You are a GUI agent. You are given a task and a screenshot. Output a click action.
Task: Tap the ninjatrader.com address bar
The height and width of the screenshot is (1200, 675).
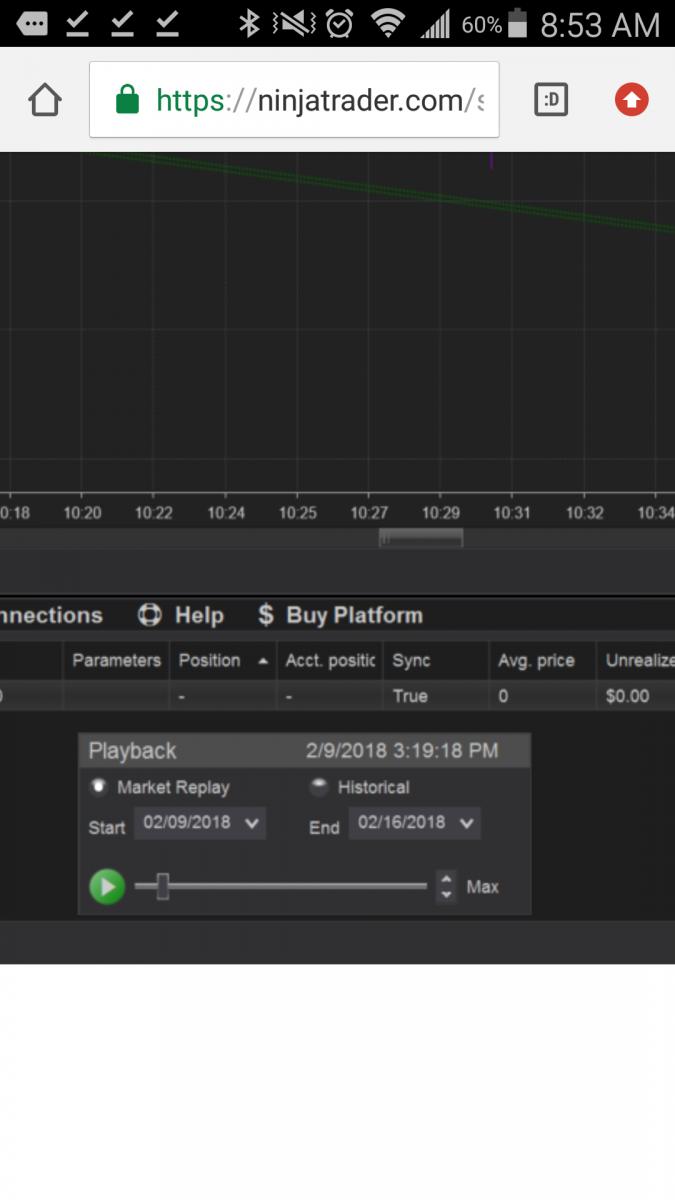click(318, 100)
